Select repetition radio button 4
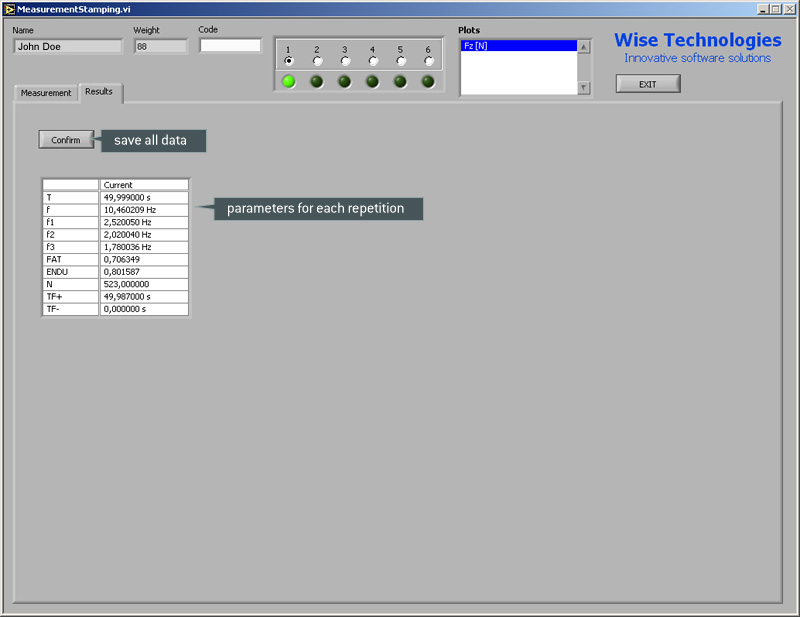Image resolution: width=800 pixels, height=617 pixels. (372, 61)
